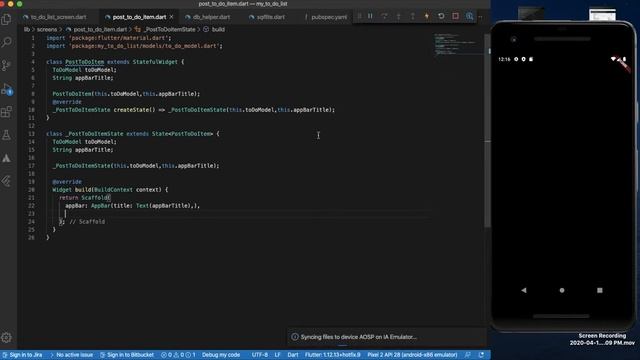Image resolution: width=640 pixels, height=360 pixels.
Task: Open the Run and Debug view
Action: coord(7,89)
